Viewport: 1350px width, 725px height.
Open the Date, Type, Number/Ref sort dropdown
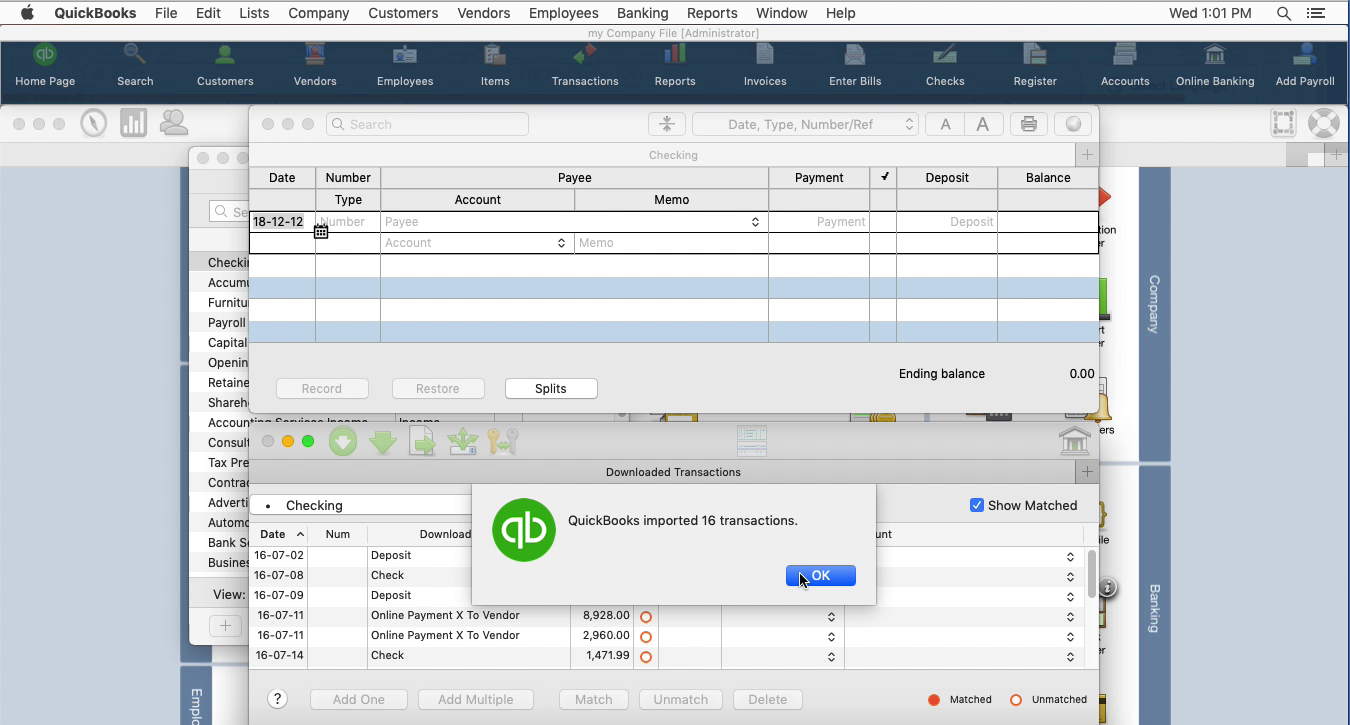805,124
